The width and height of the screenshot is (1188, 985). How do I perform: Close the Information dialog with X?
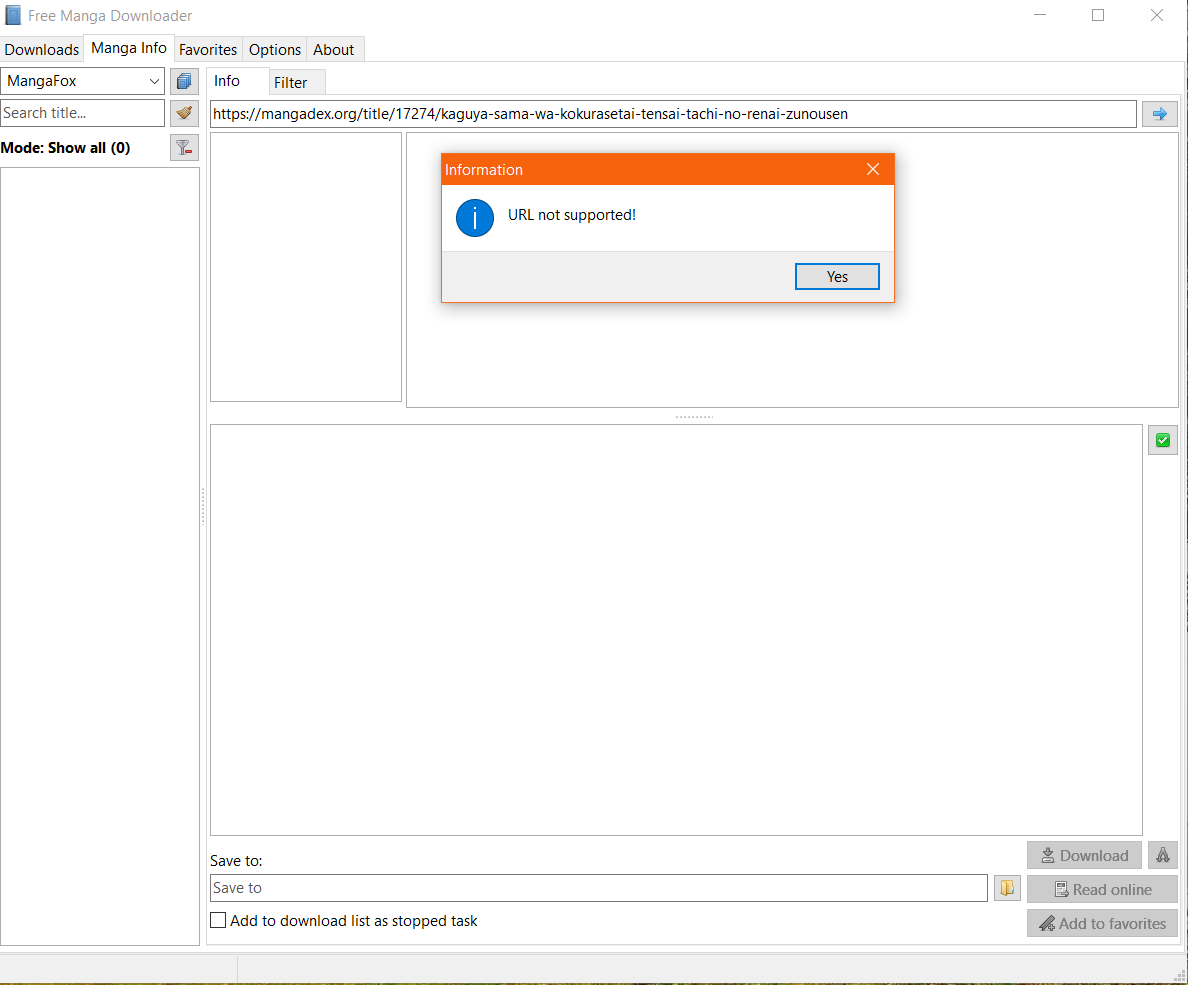873,169
